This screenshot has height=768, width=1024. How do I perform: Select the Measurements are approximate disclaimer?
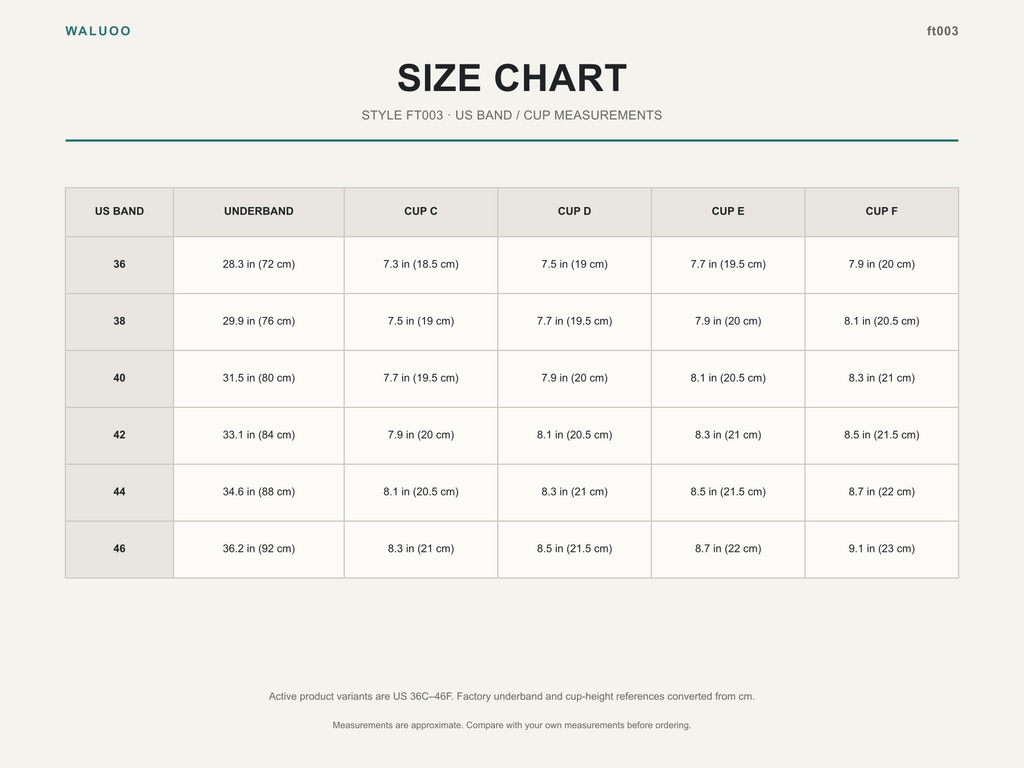point(512,725)
